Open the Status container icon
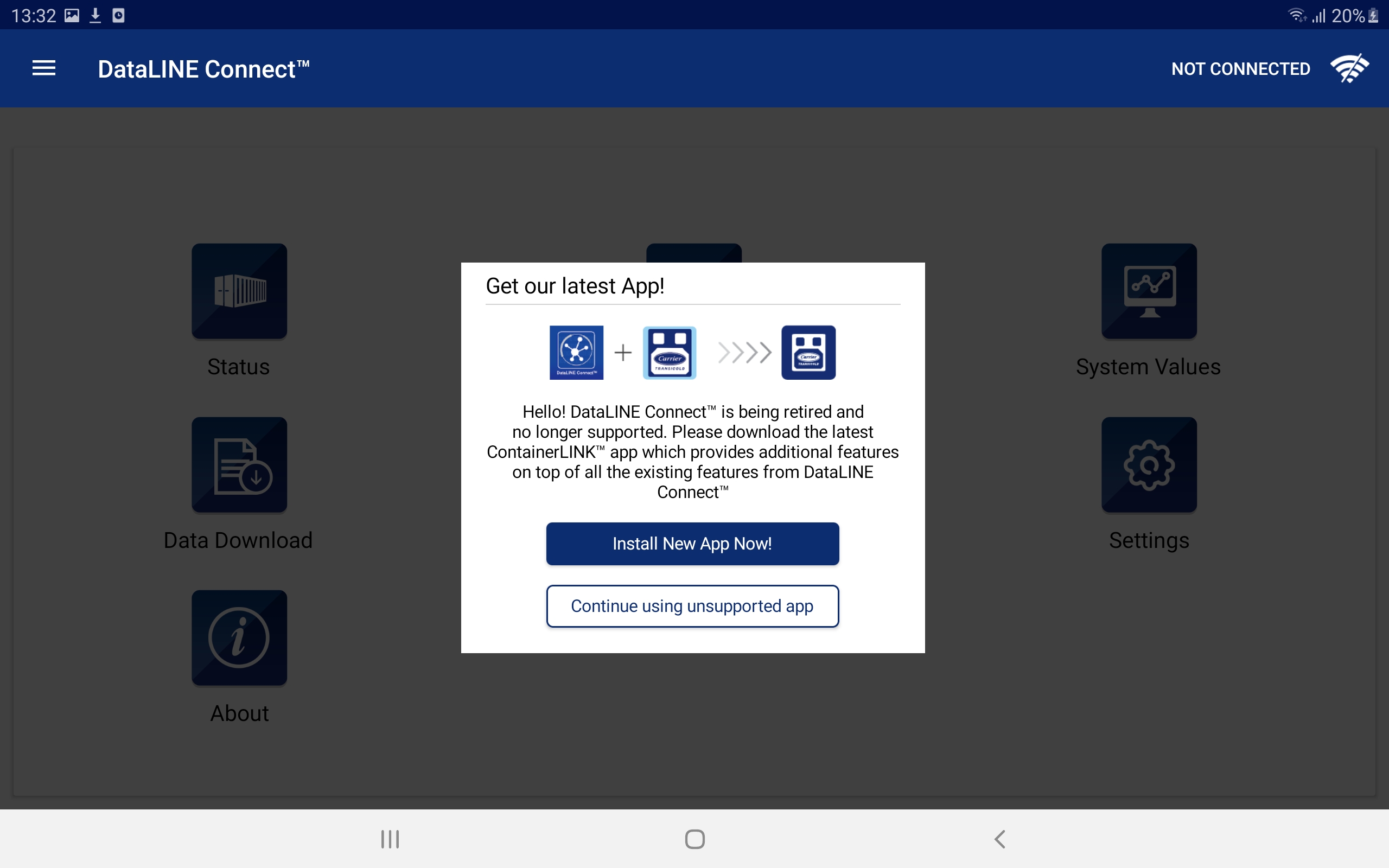Screen dimensions: 1389x868 pos(239,291)
